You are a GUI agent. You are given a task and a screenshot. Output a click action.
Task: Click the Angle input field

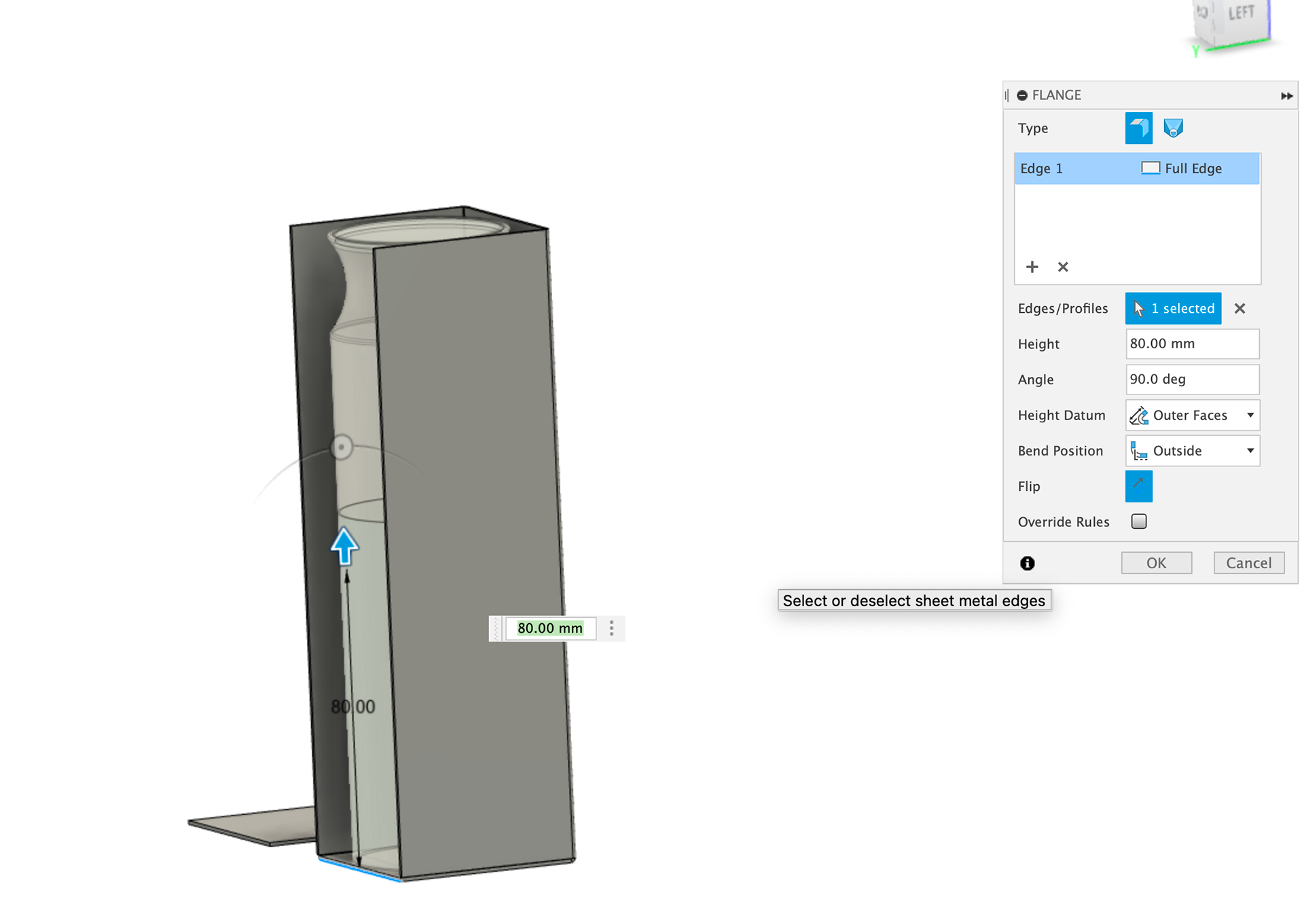(1192, 379)
